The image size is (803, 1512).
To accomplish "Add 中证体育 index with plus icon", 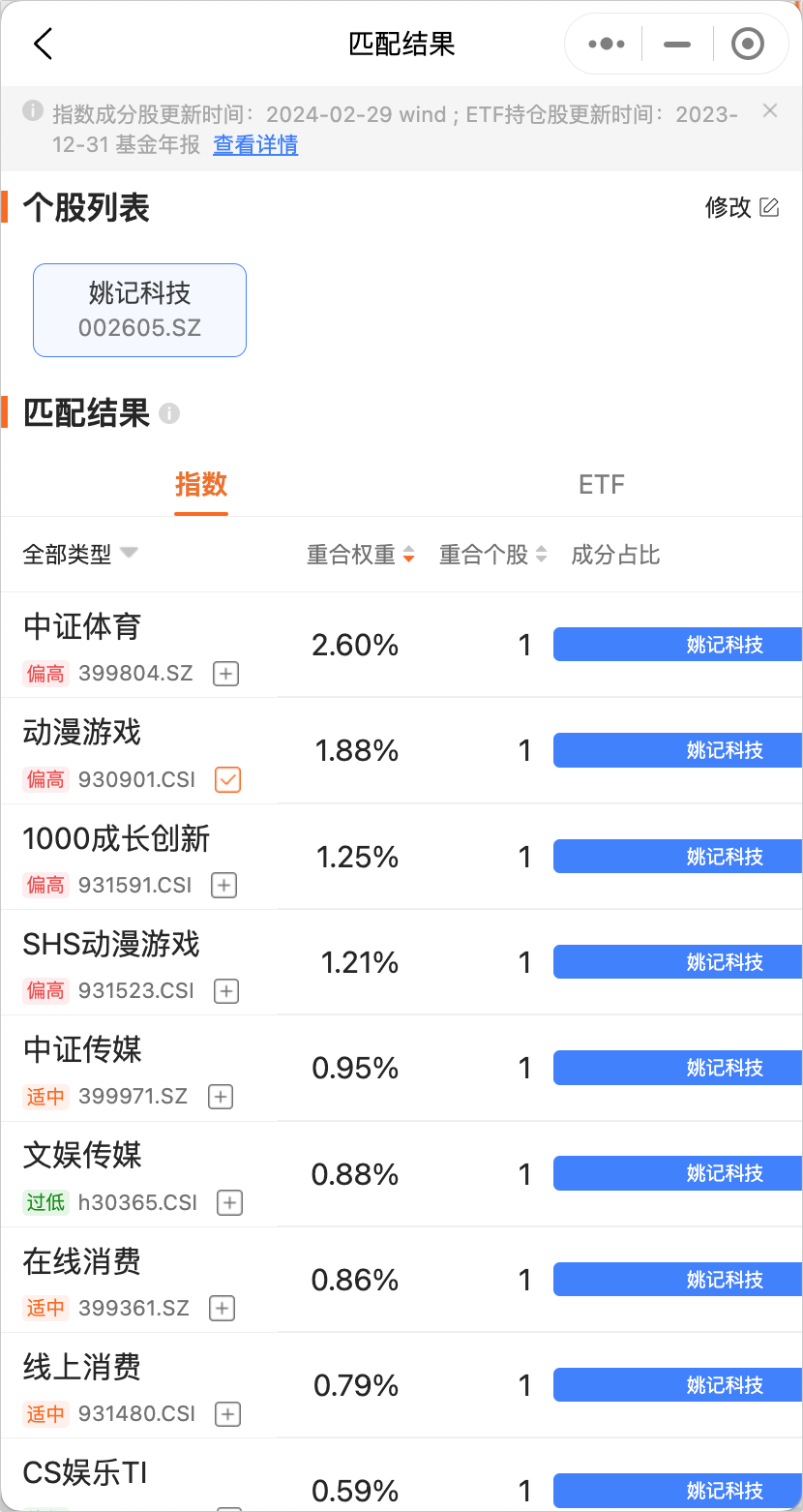I will [225, 674].
